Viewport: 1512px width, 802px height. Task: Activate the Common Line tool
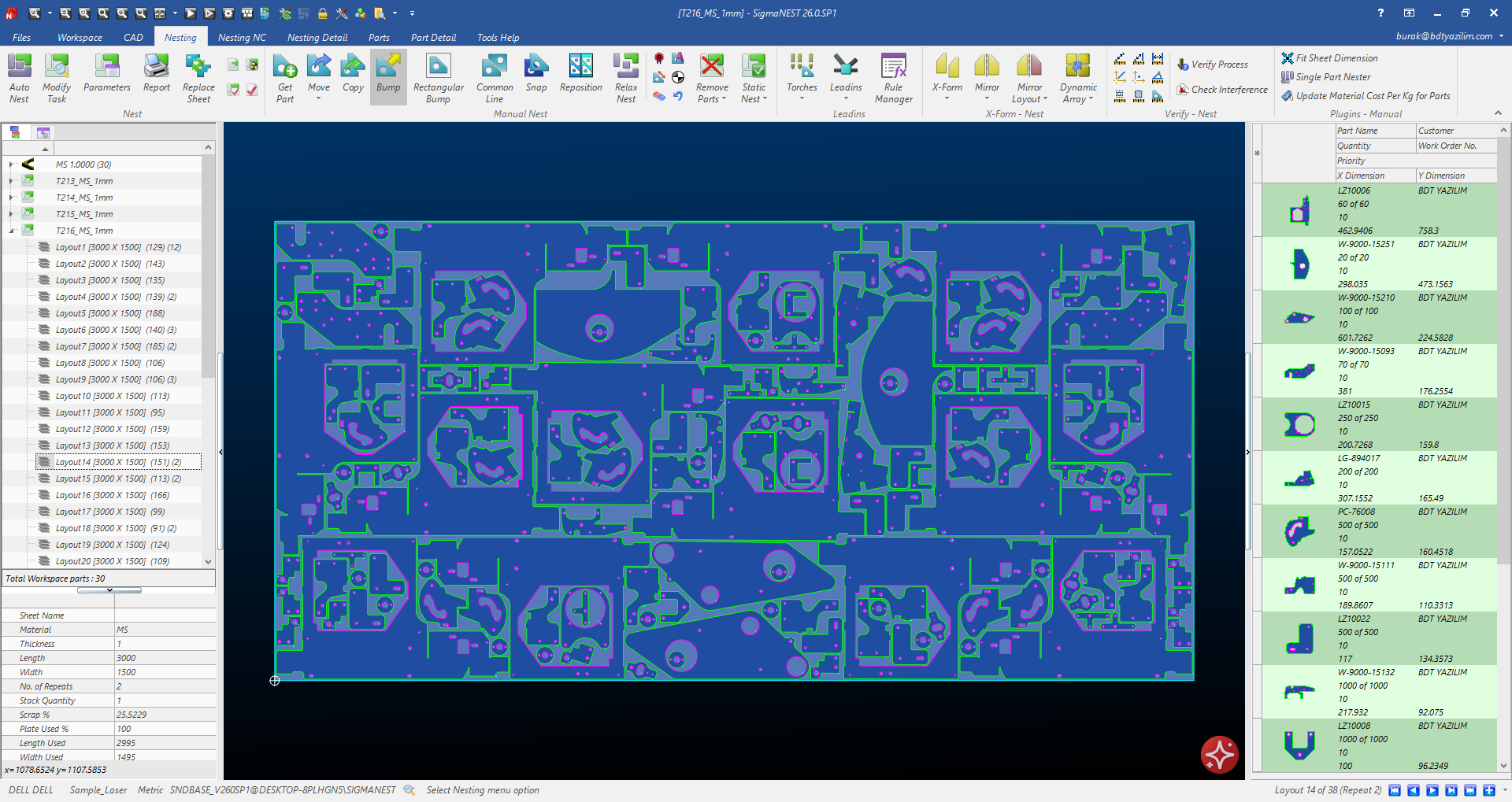point(495,78)
